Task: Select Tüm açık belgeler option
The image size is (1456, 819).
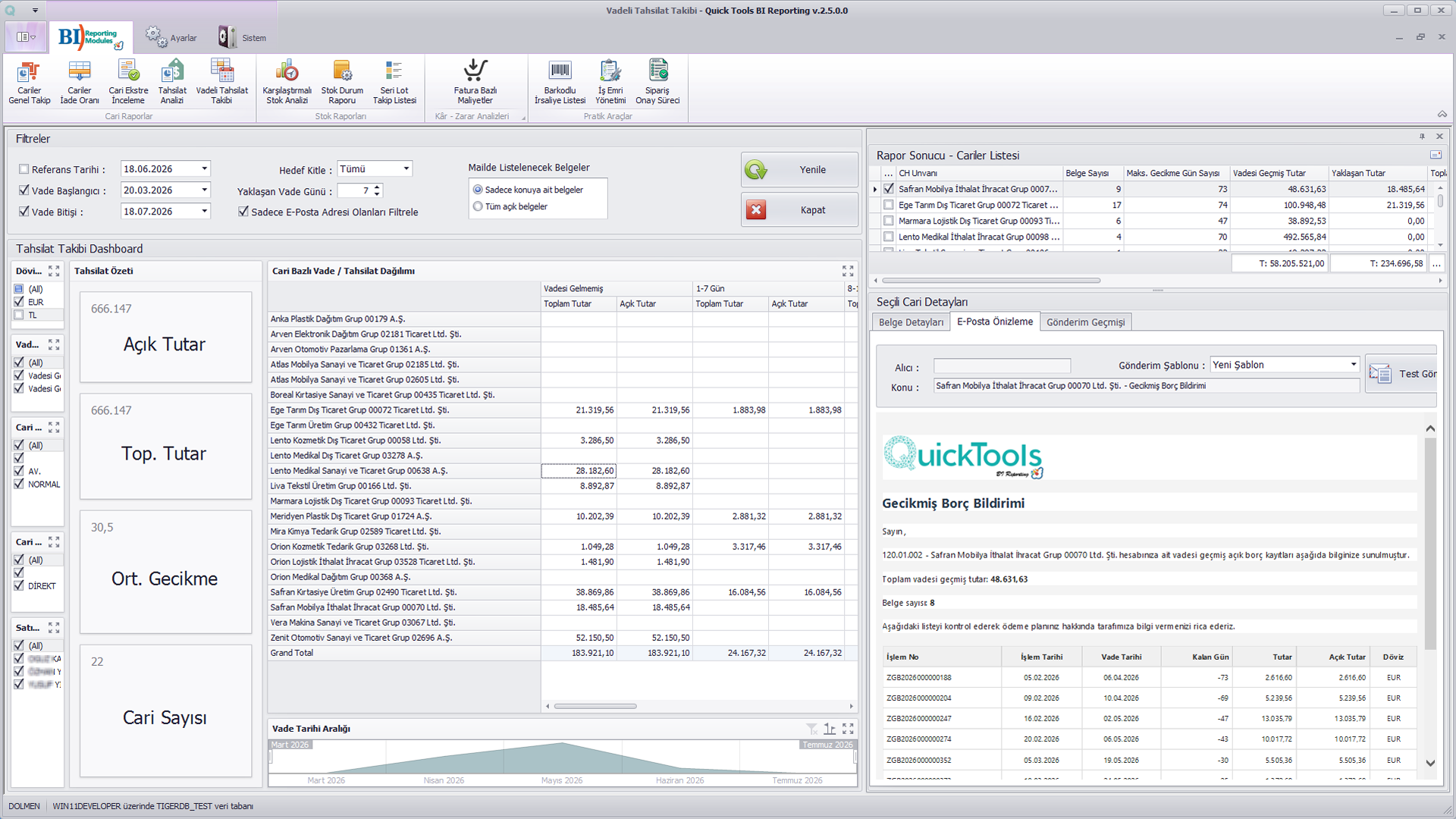Action: click(x=478, y=206)
